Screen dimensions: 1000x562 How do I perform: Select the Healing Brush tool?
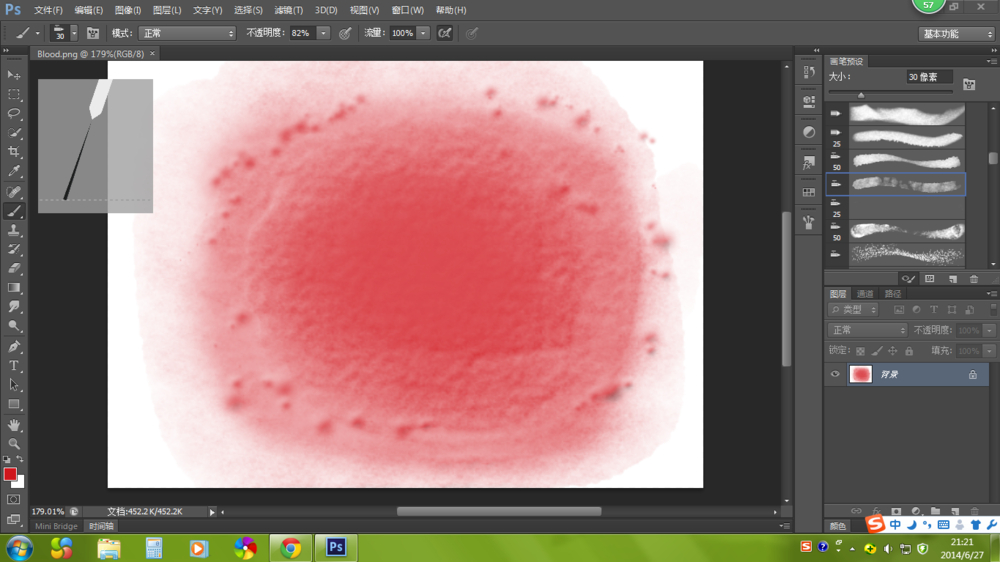(x=14, y=191)
